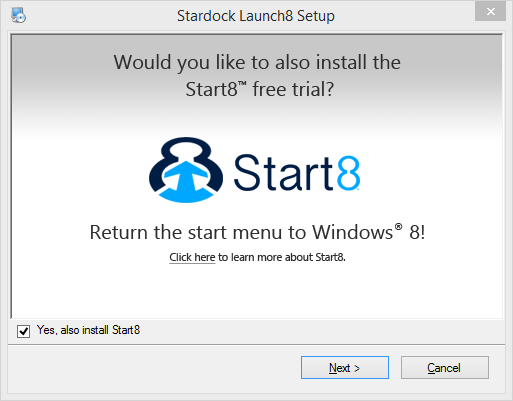The width and height of the screenshot is (513, 401).
Task: Click blank white area below learn more link
Action: 257,292
